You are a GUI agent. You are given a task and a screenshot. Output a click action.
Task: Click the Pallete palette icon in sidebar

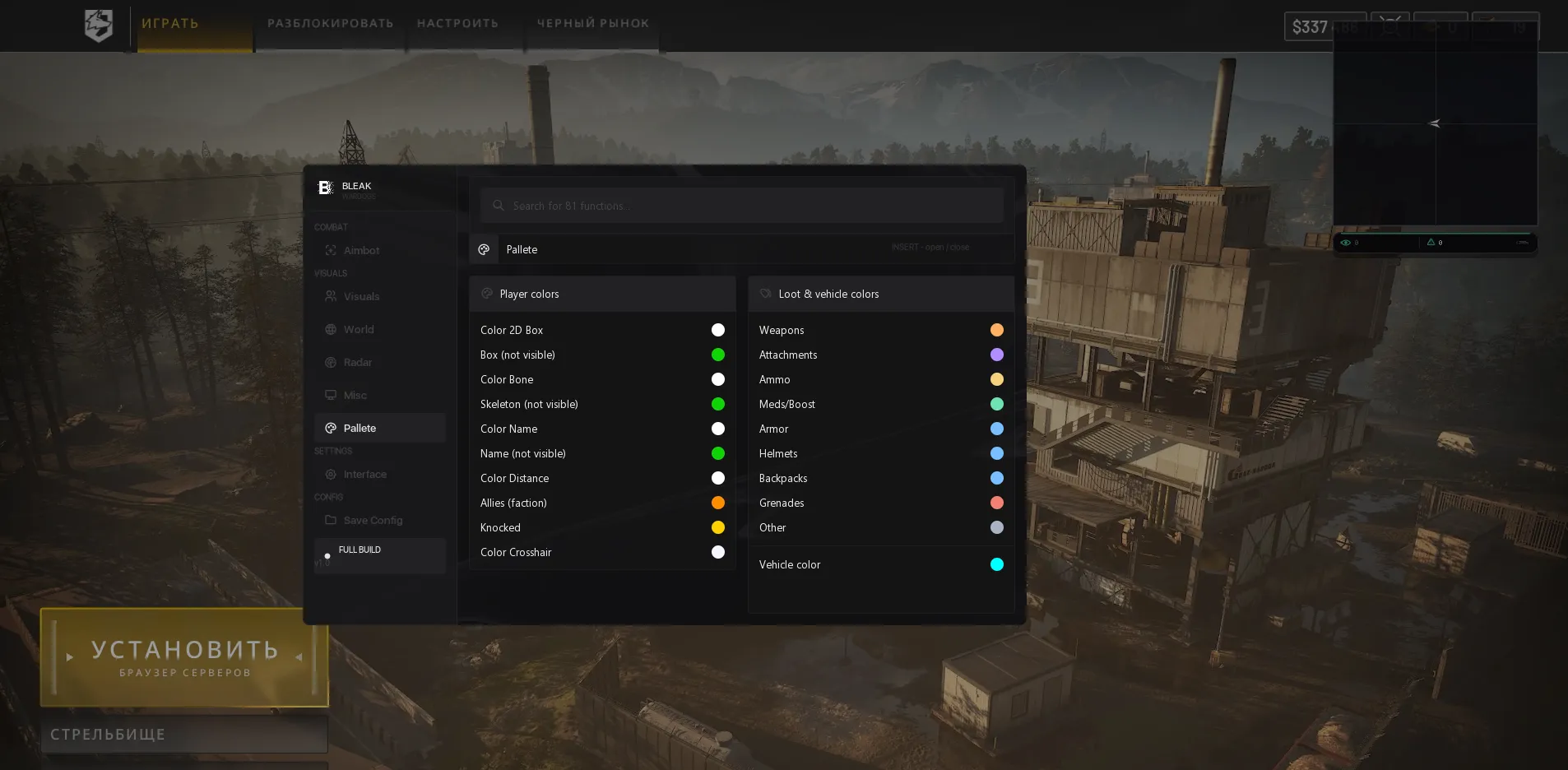click(331, 428)
